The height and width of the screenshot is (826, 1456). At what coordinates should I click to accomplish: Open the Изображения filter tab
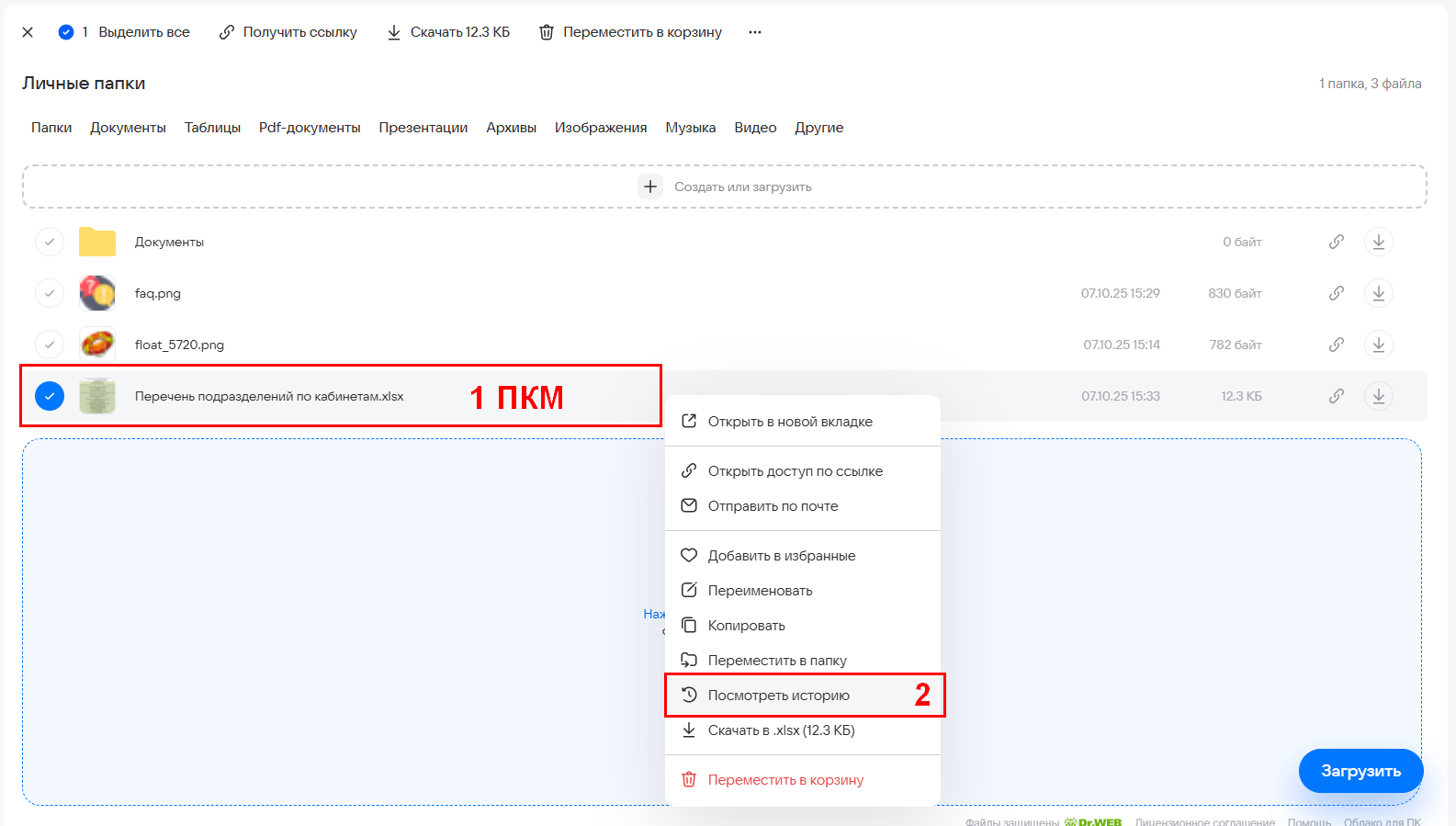[601, 128]
